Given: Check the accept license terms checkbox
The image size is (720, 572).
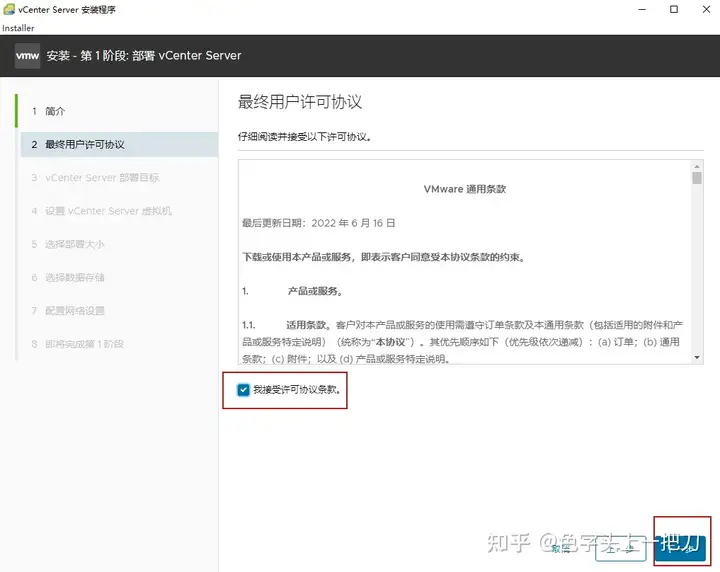Looking at the screenshot, I should [x=243, y=390].
